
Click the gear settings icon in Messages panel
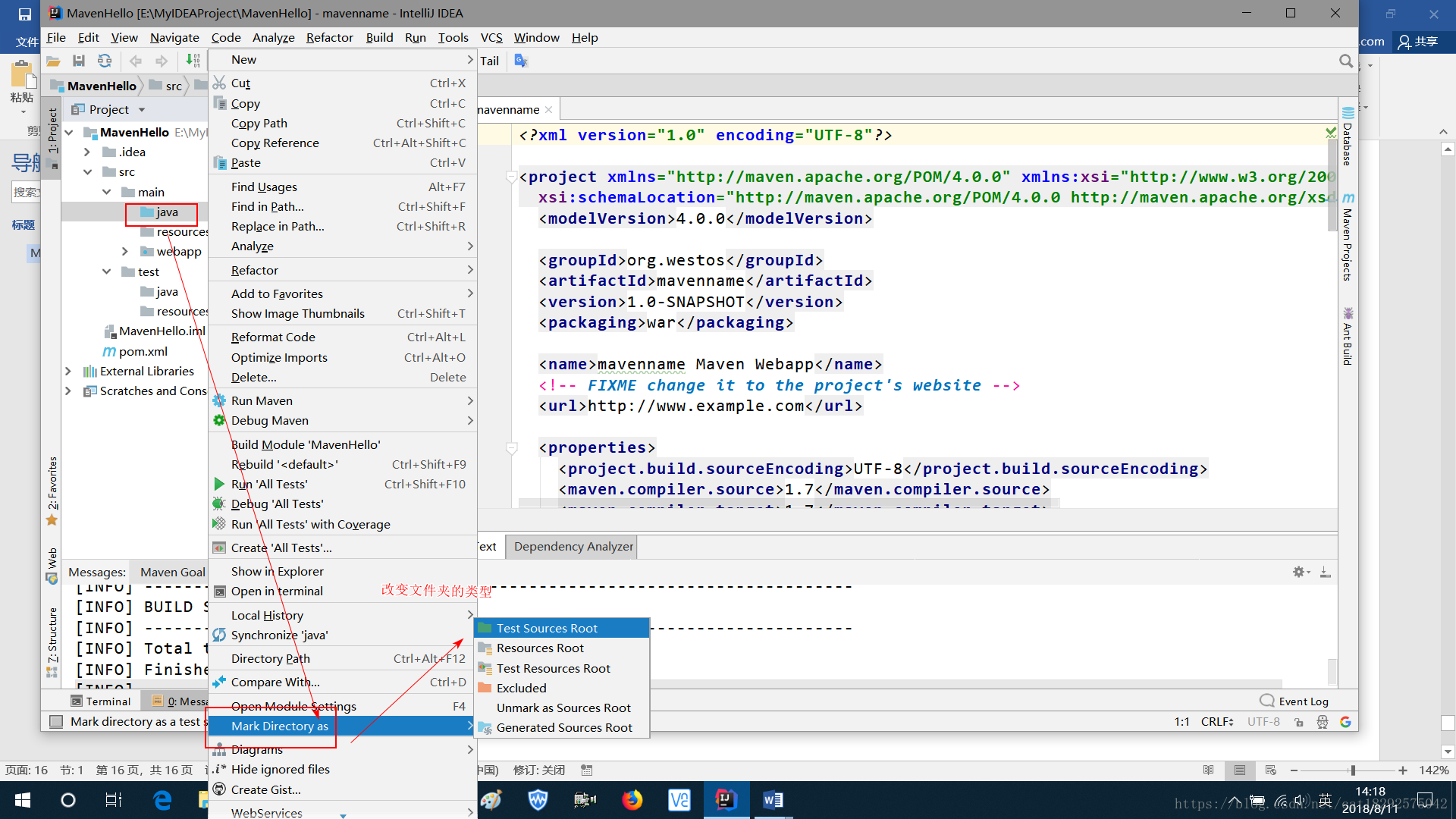coord(1300,572)
